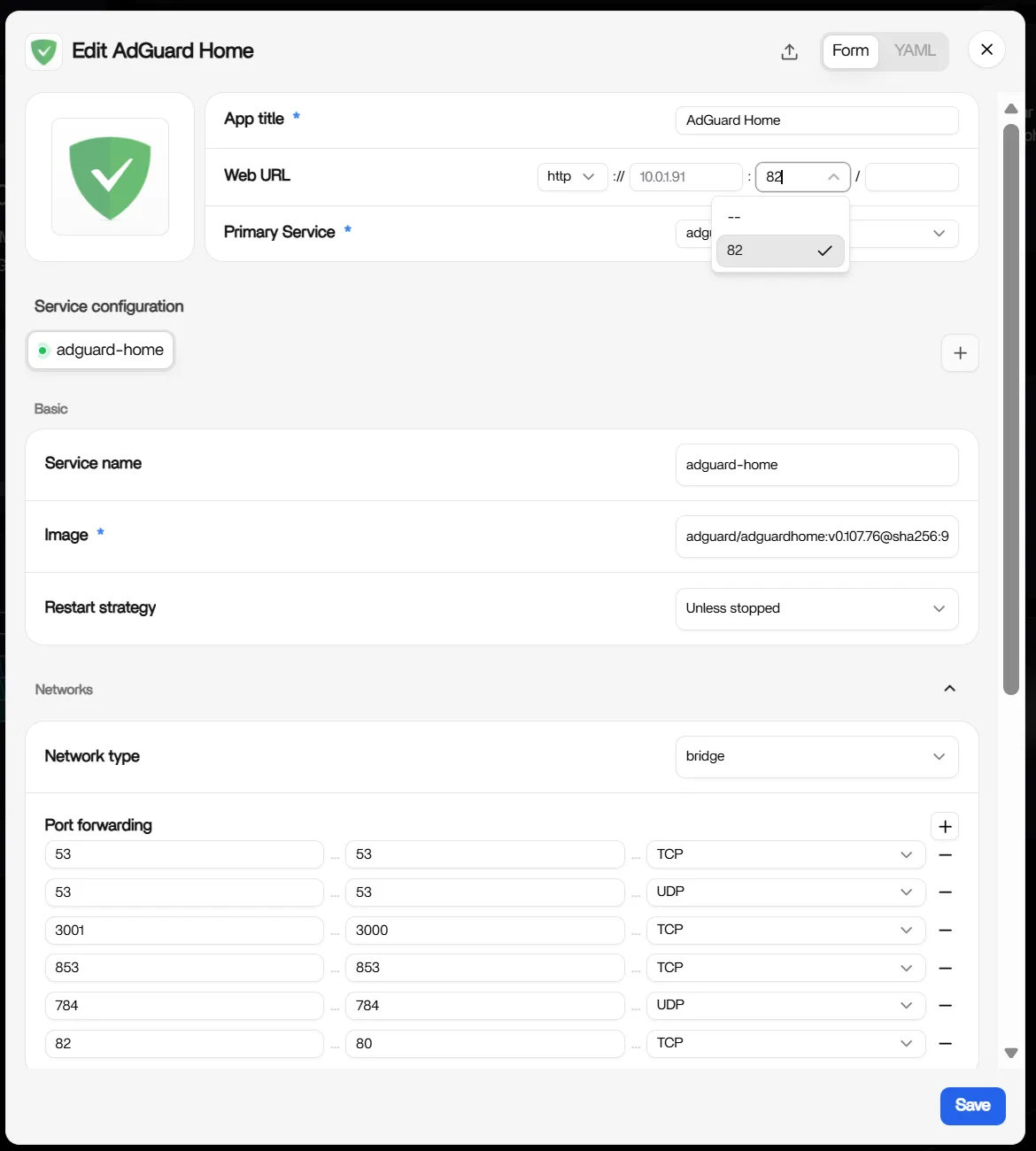Choose the '--' option in port list
The height and width of the screenshot is (1151, 1036).
coord(780,217)
